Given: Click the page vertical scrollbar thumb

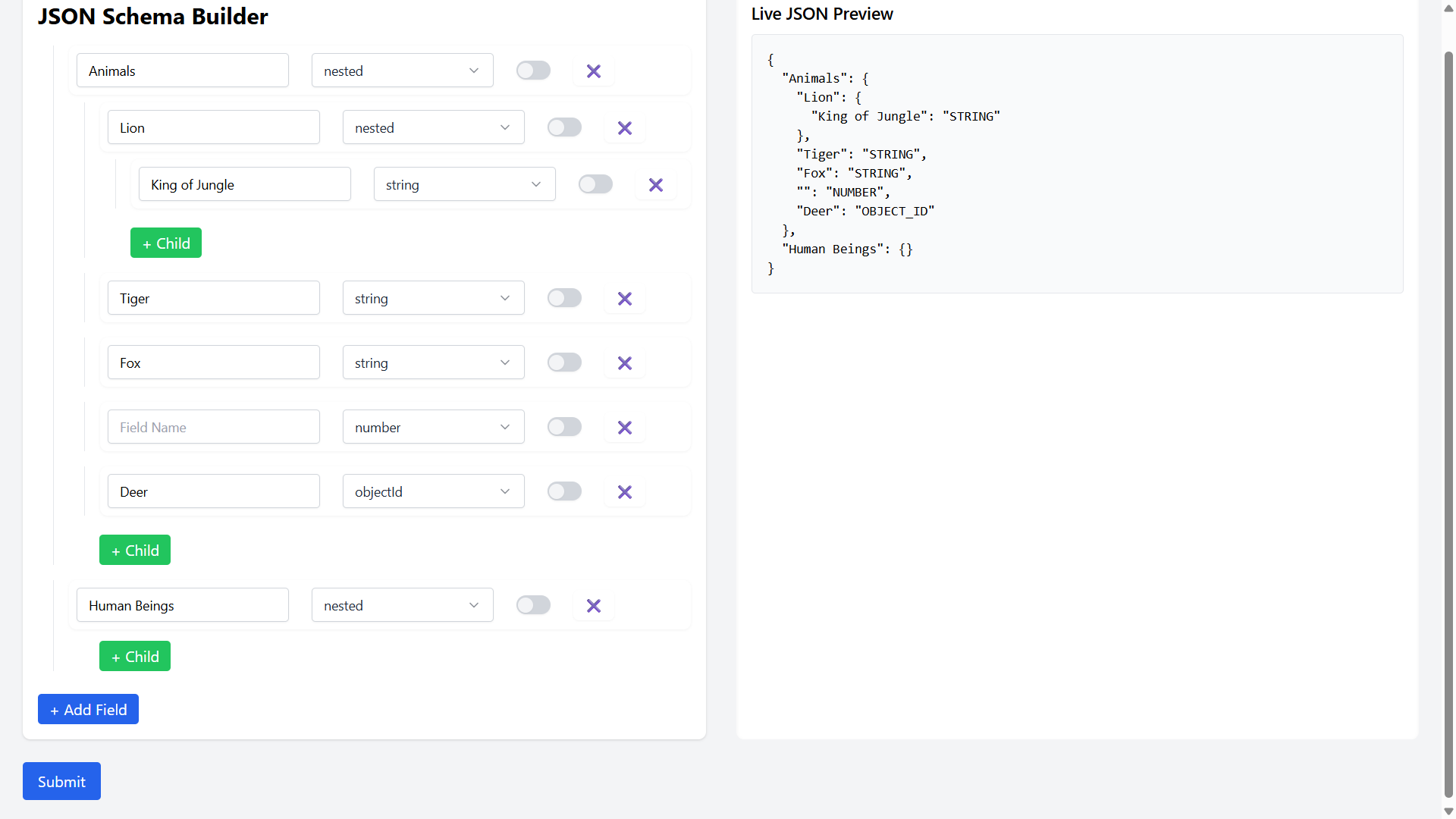Looking at the screenshot, I should pyautogui.click(x=1448, y=425).
